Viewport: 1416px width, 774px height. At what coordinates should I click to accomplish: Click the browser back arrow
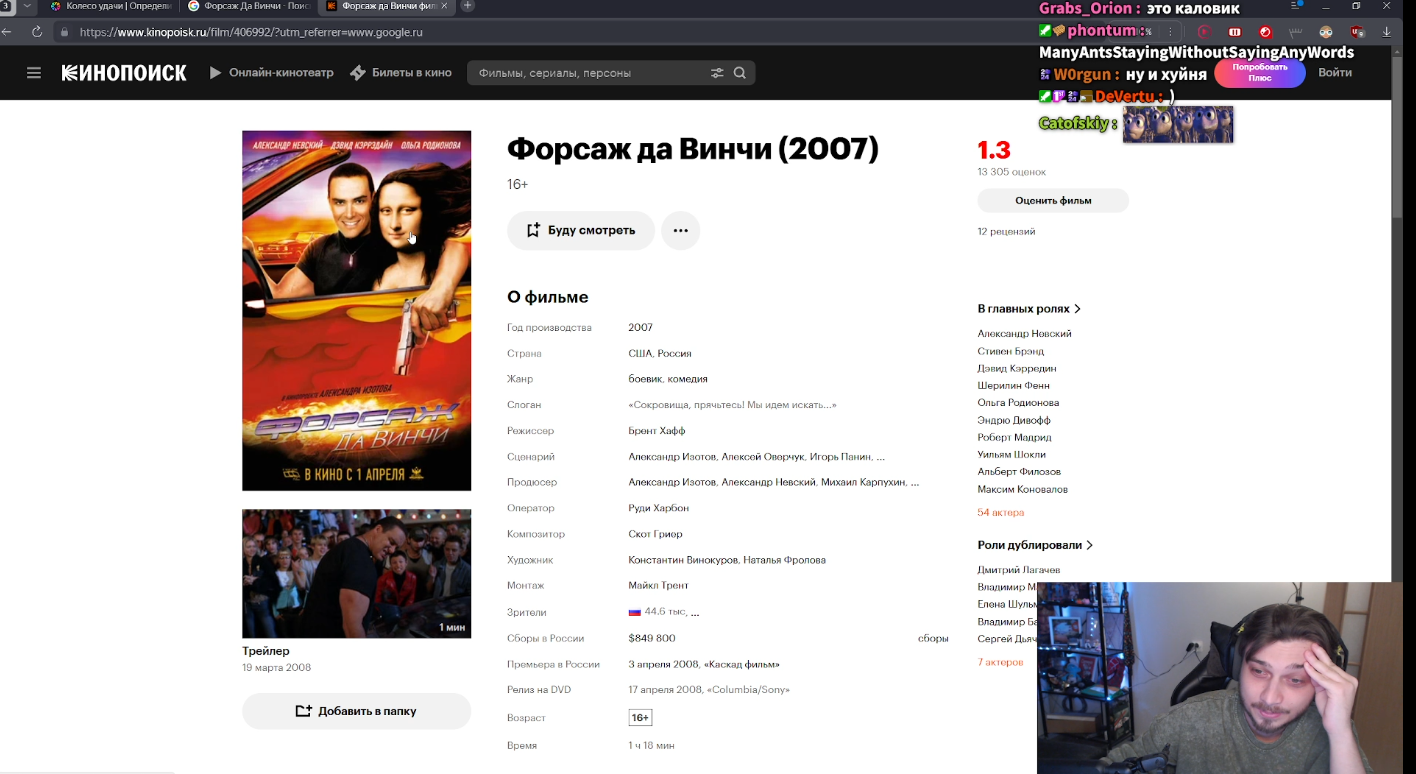tap(8, 32)
